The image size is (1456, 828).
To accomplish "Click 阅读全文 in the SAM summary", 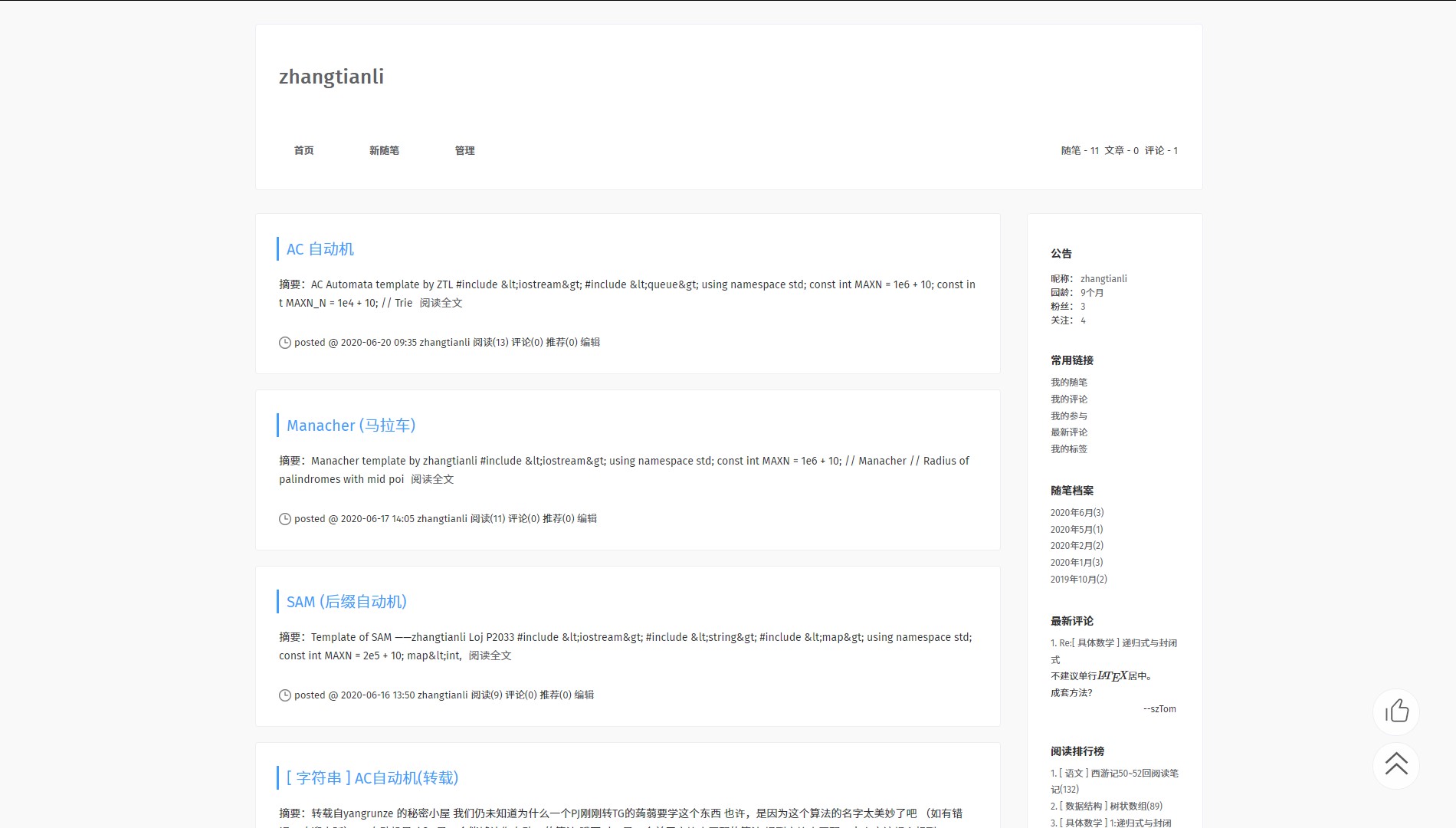I will (490, 655).
